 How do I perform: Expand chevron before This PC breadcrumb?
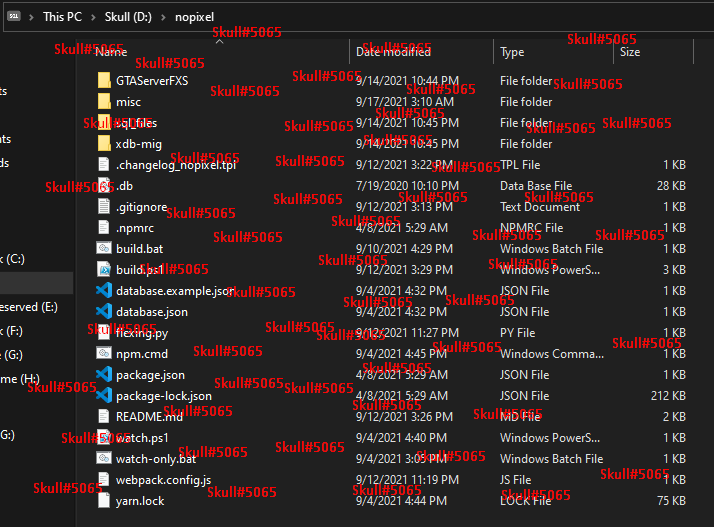click(31, 17)
